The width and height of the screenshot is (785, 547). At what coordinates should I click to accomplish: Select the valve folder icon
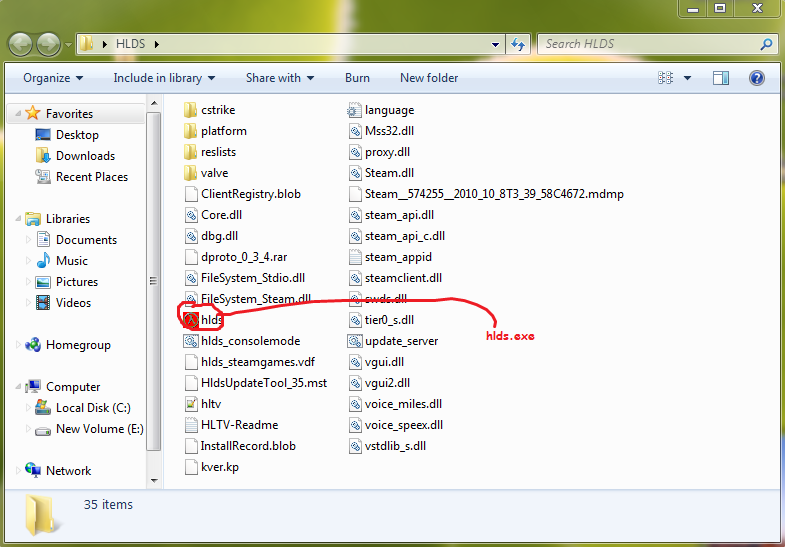click(190, 173)
